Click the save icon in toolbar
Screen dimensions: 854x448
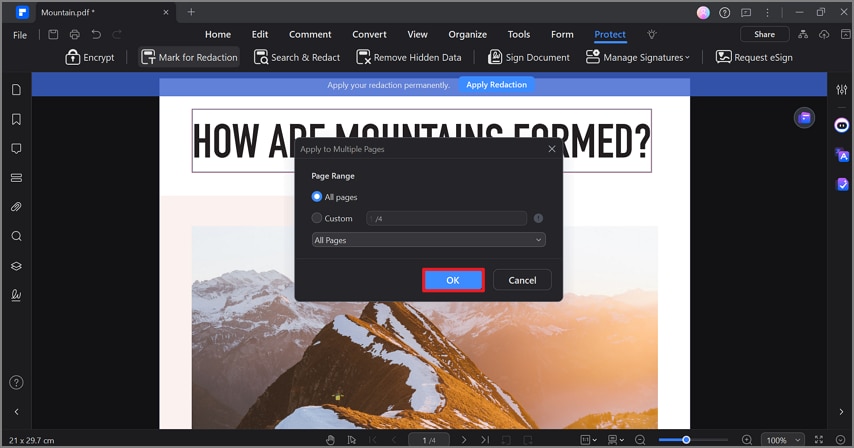(53, 34)
